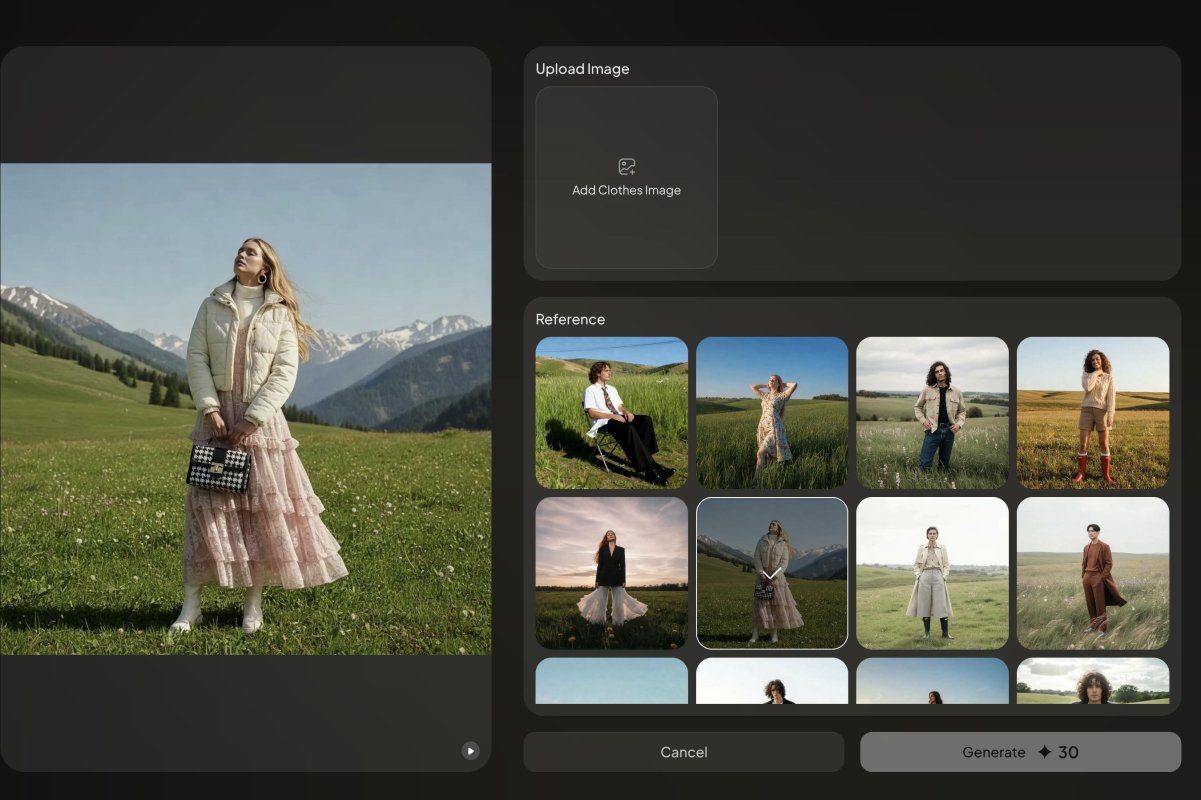Choose the woman in floral dress reference
The width and height of the screenshot is (1201, 800).
771,413
